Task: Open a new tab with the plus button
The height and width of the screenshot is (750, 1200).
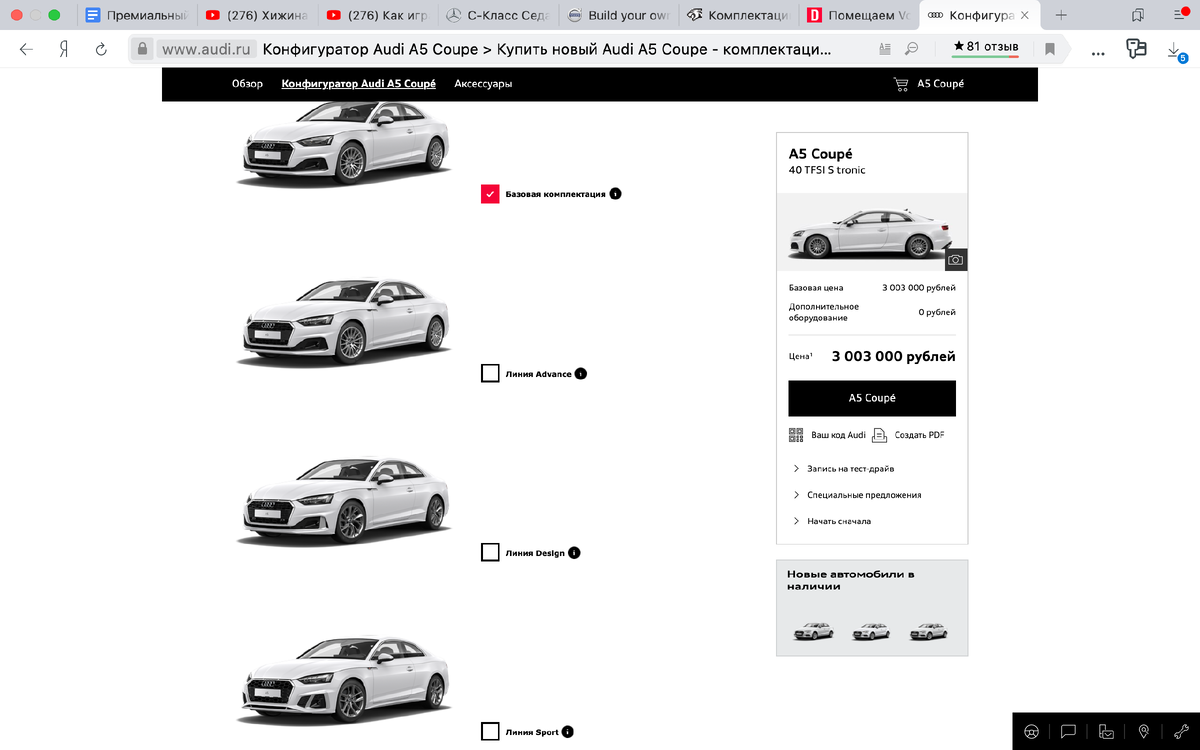Action: [1061, 15]
